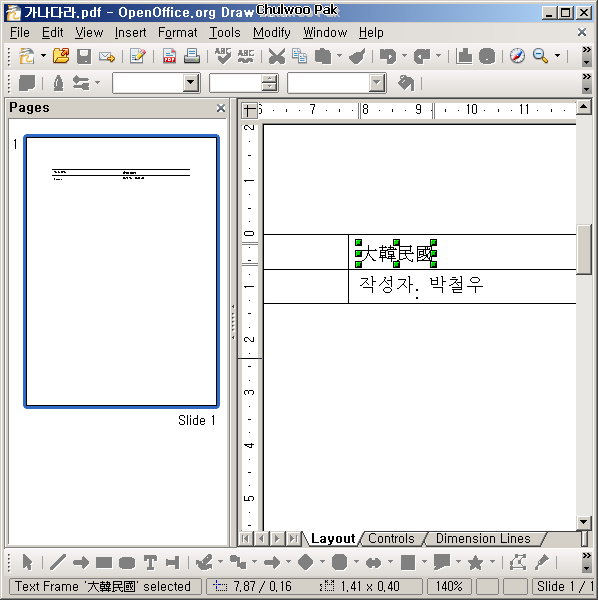Screen dimensions: 598x600
Task: Toggle Edit File mode icon
Action: tap(138, 56)
